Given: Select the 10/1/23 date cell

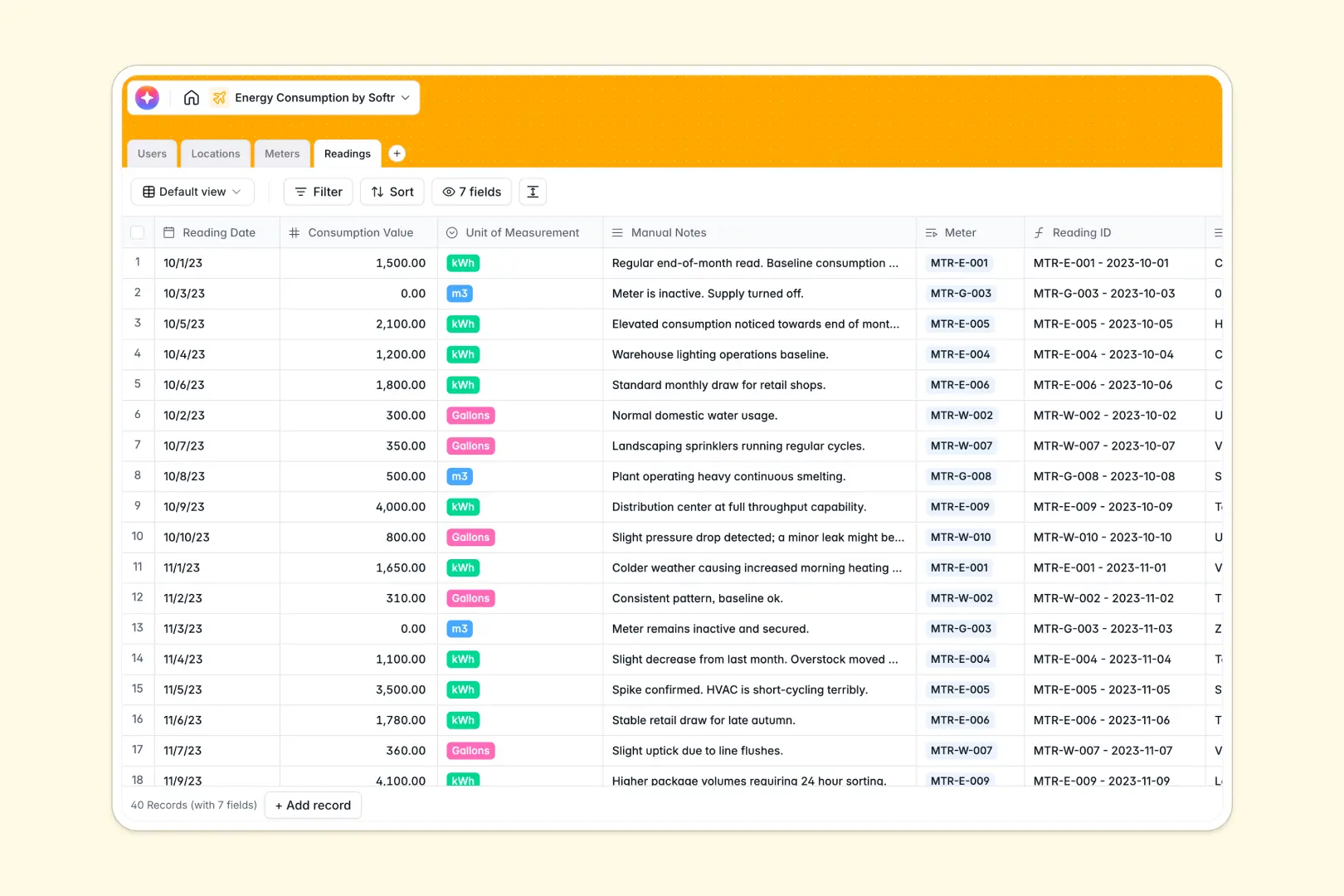Looking at the screenshot, I should point(217,263).
